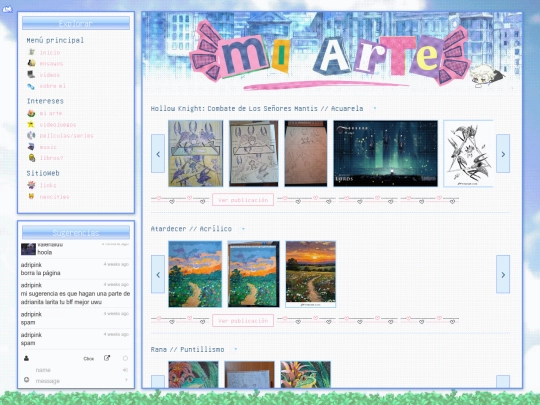This screenshot has height=405, width=540.
Task: Open the sobre mi link
Action: [52, 86]
